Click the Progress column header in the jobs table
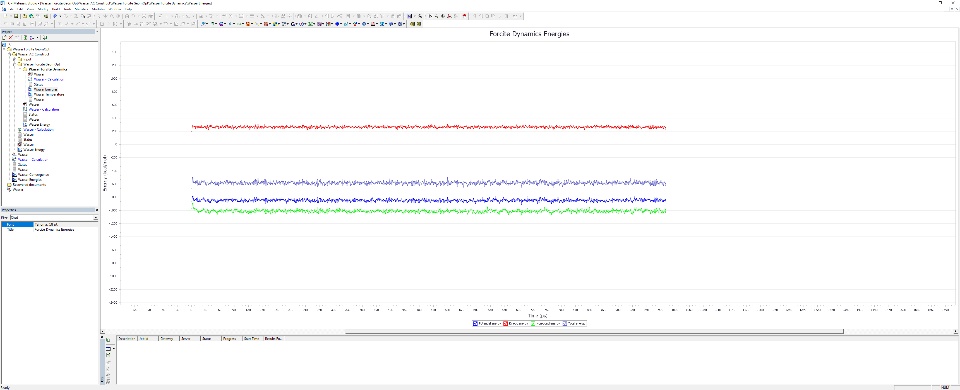This screenshot has width=960, height=390. click(231, 338)
